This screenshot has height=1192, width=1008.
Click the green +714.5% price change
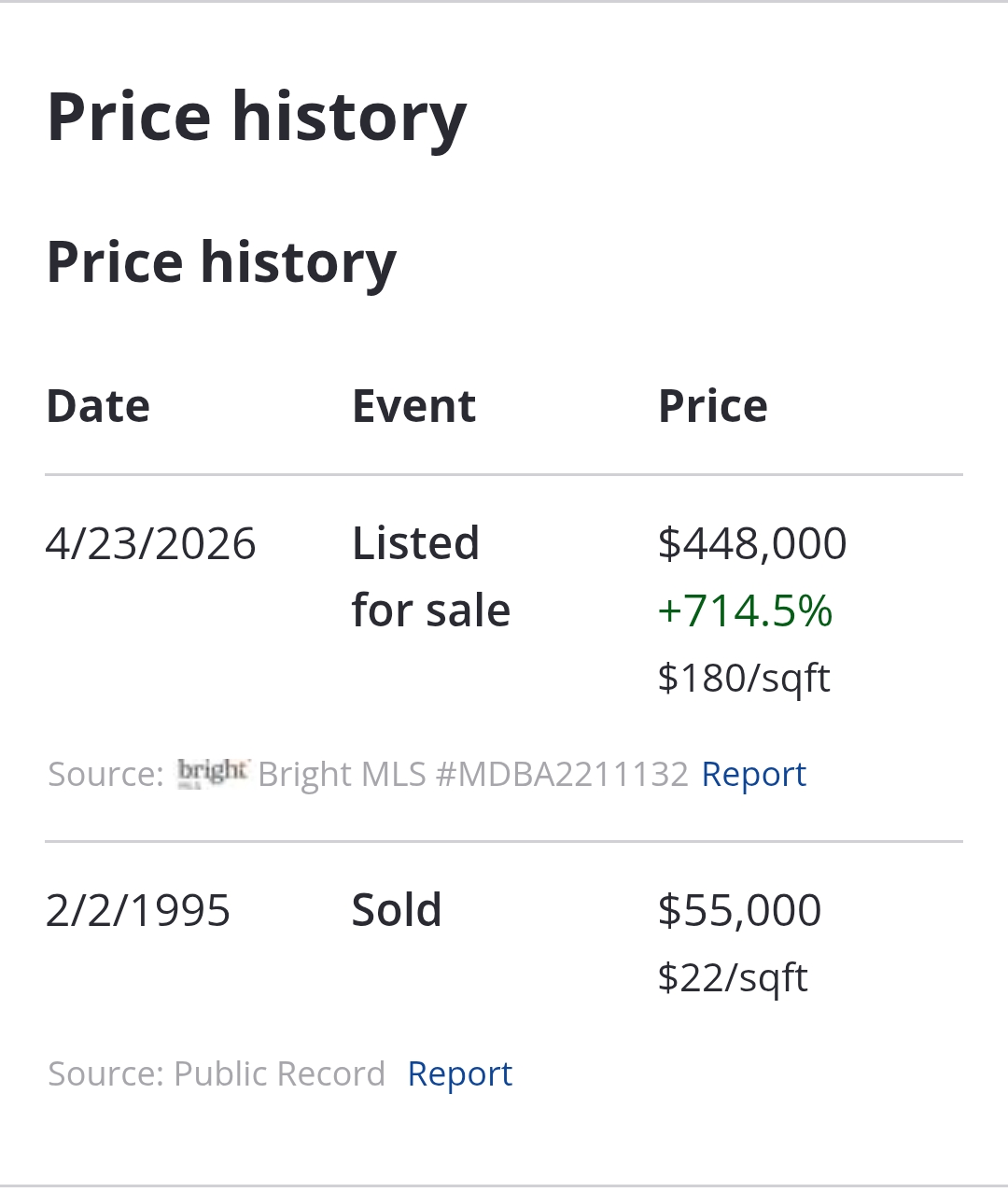[x=745, y=610]
